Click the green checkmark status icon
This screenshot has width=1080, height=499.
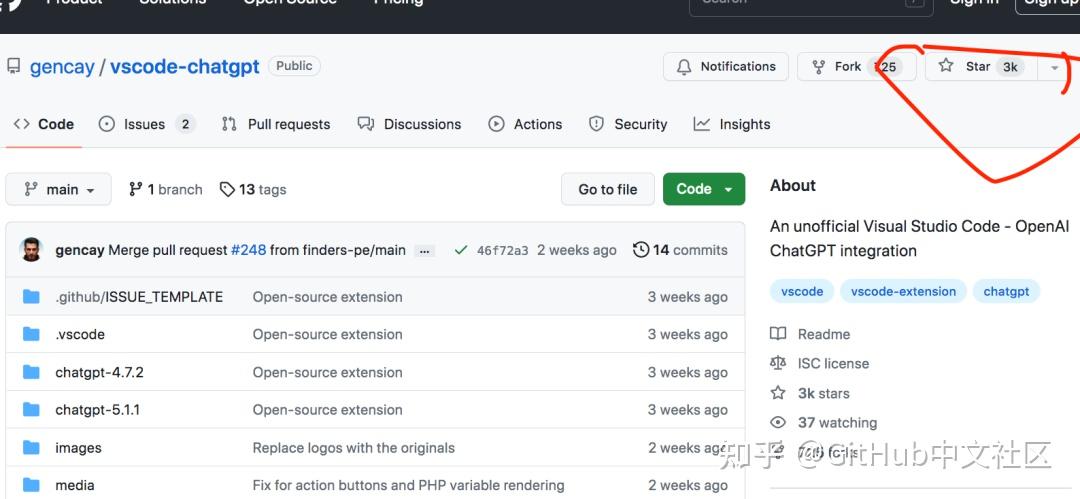tap(461, 250)
